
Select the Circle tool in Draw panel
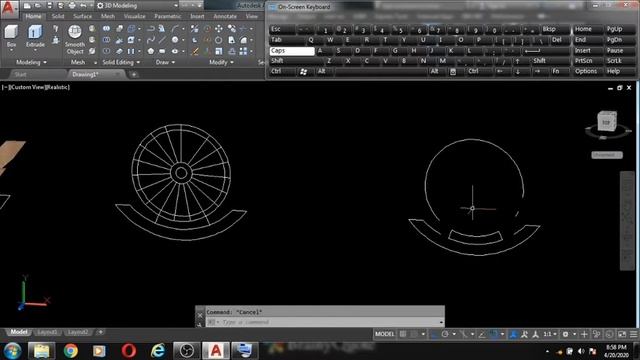point(175,40)
